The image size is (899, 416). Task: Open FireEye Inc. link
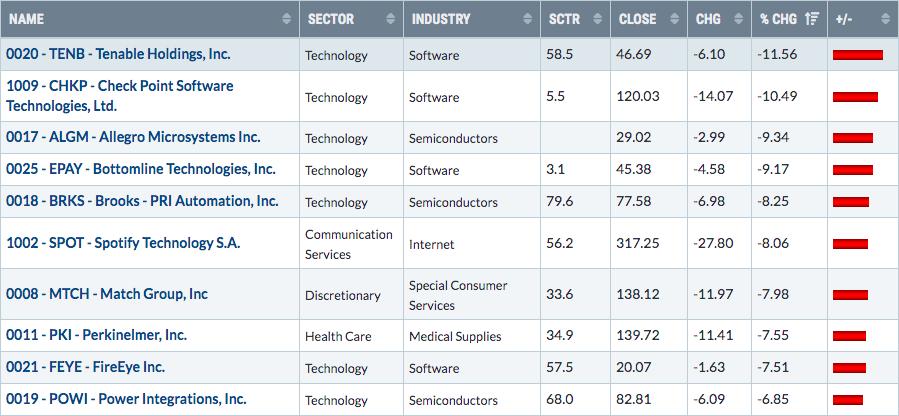coord(85,367)
